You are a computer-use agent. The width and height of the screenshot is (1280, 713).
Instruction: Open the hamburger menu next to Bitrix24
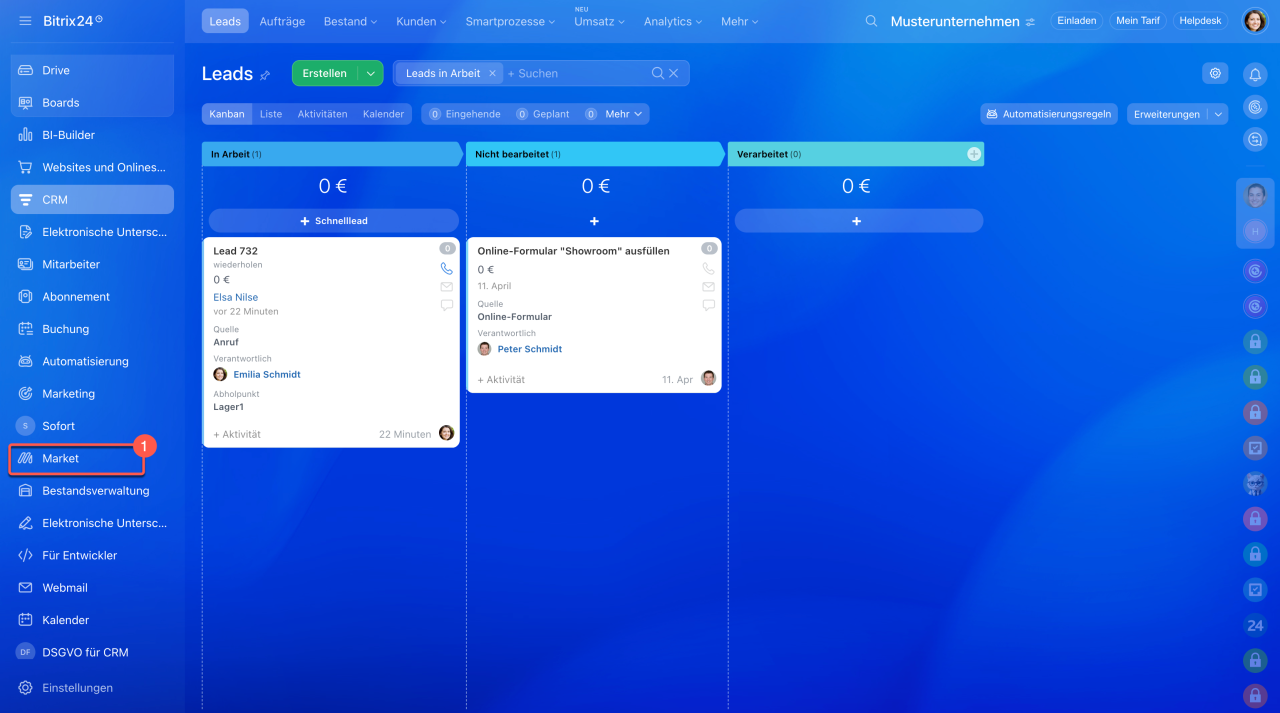(25, 21)
